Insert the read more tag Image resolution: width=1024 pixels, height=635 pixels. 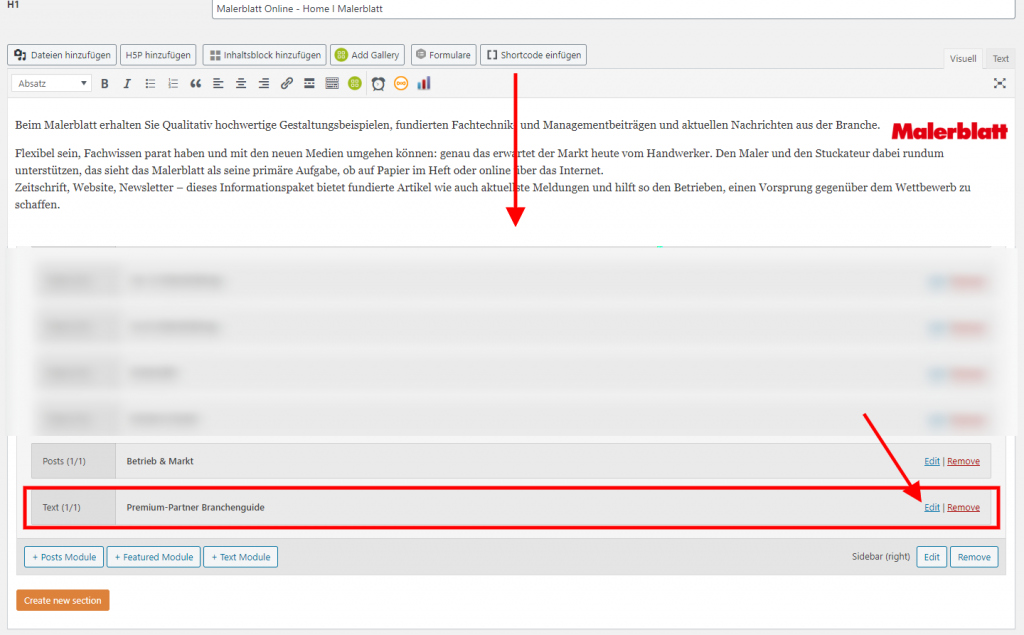point(310,84)
